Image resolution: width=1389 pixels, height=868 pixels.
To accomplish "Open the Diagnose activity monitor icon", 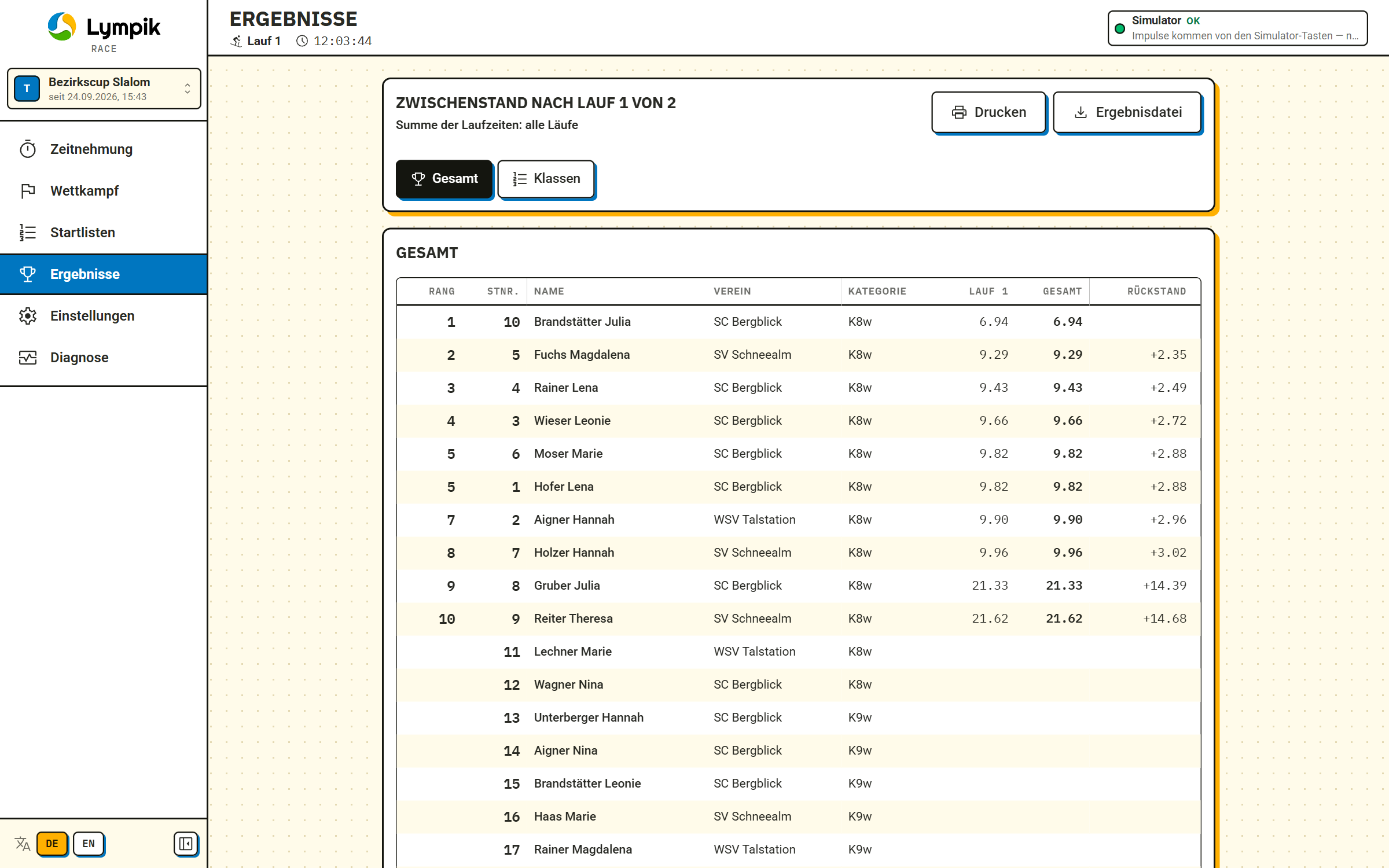I will [x=28, y=358].
